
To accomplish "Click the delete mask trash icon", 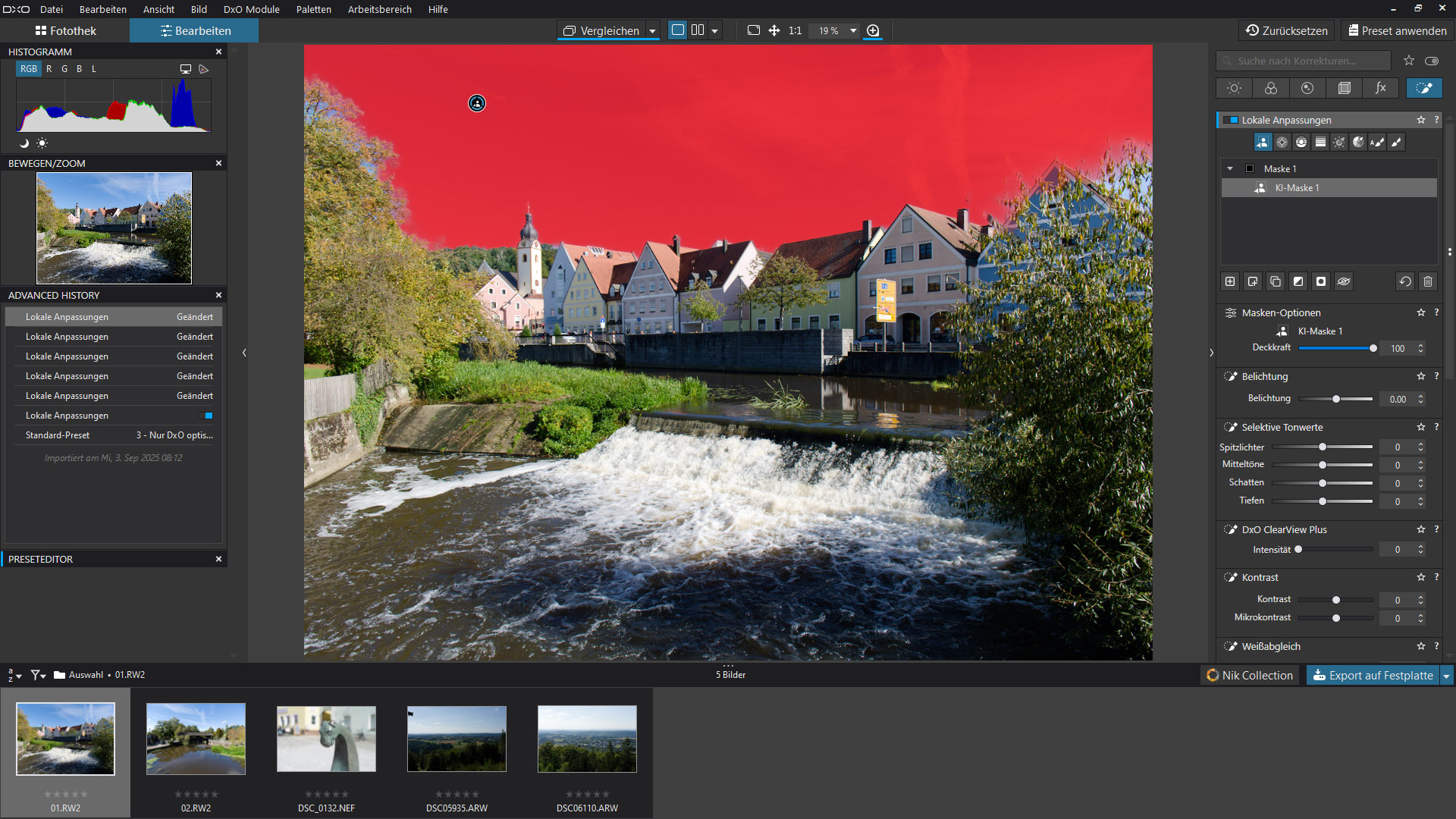I will point(1427,281).
